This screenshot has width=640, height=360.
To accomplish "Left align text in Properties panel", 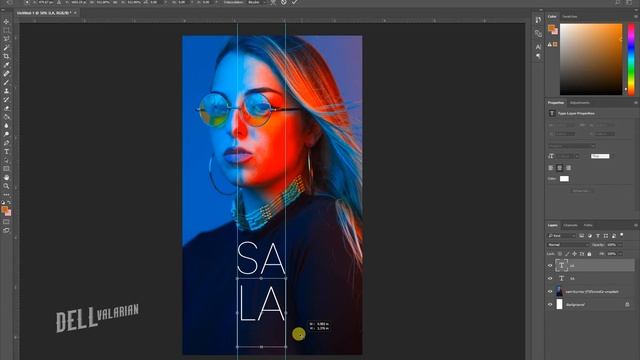I will [551, 168].
